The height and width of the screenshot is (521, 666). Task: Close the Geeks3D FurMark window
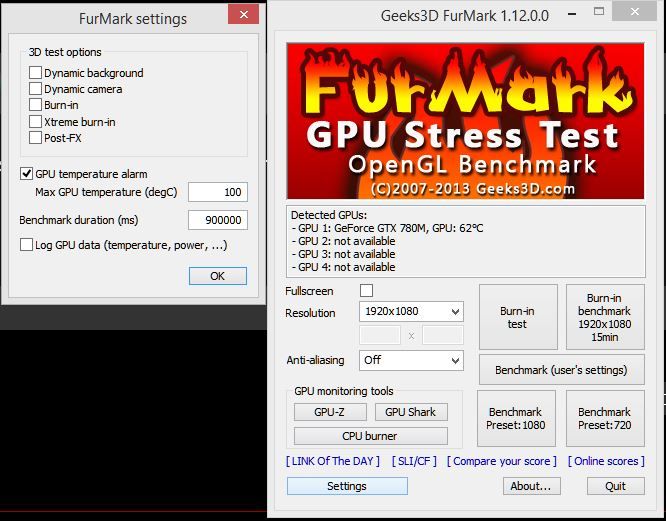(635, 12)
